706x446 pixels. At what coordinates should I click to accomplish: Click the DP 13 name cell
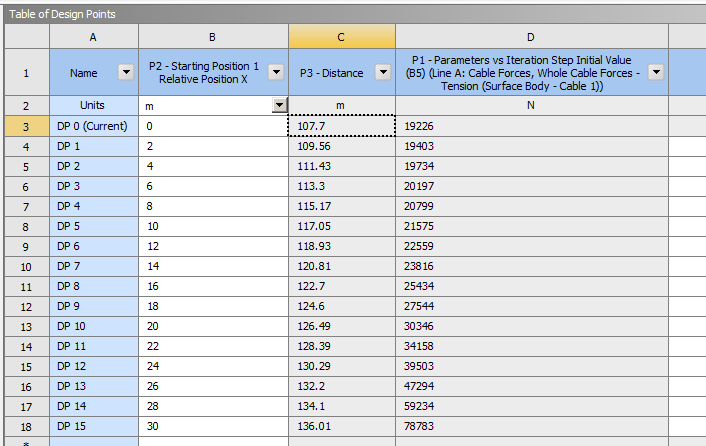point(94,387)
